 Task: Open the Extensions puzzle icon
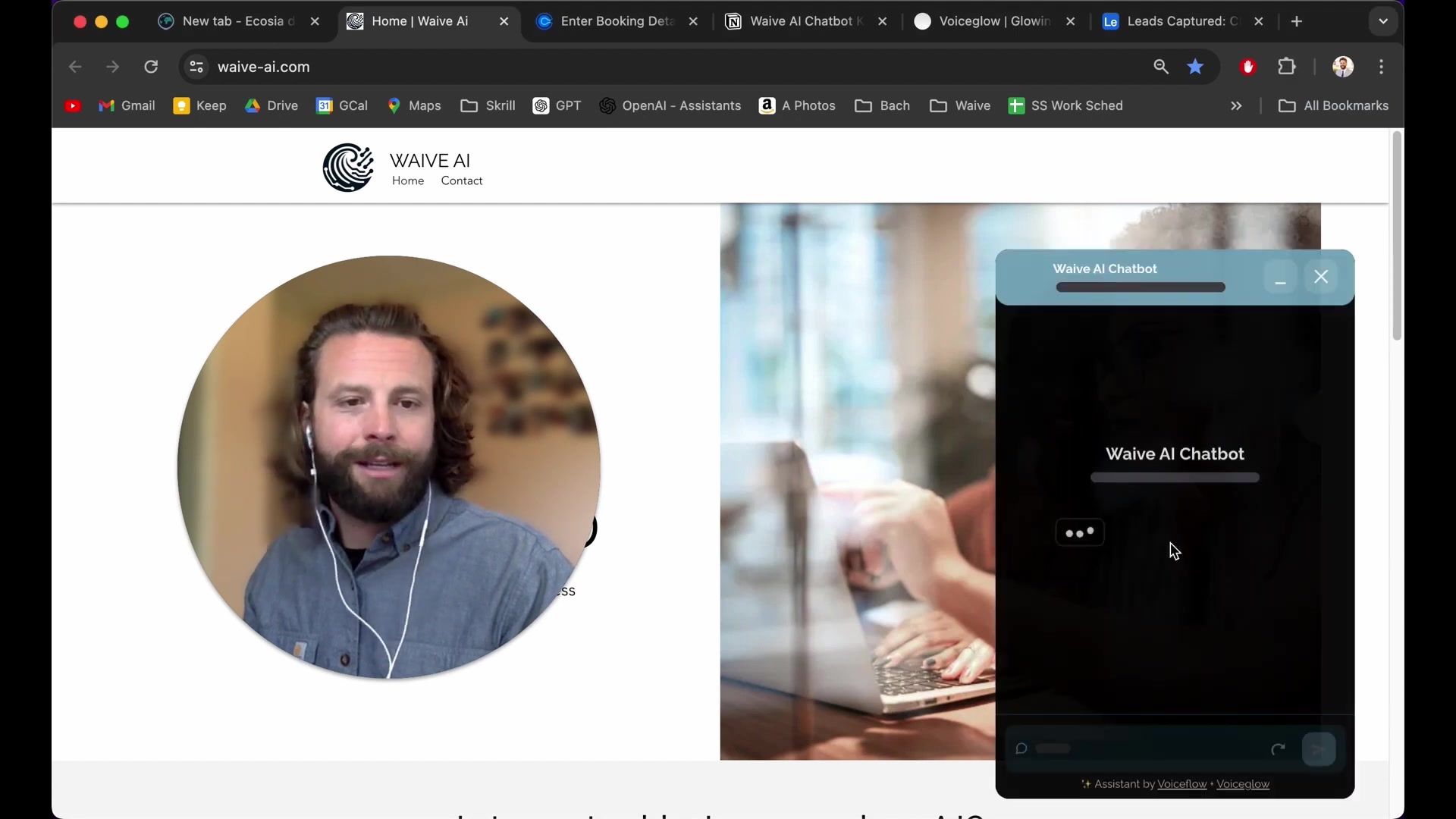1287,67
